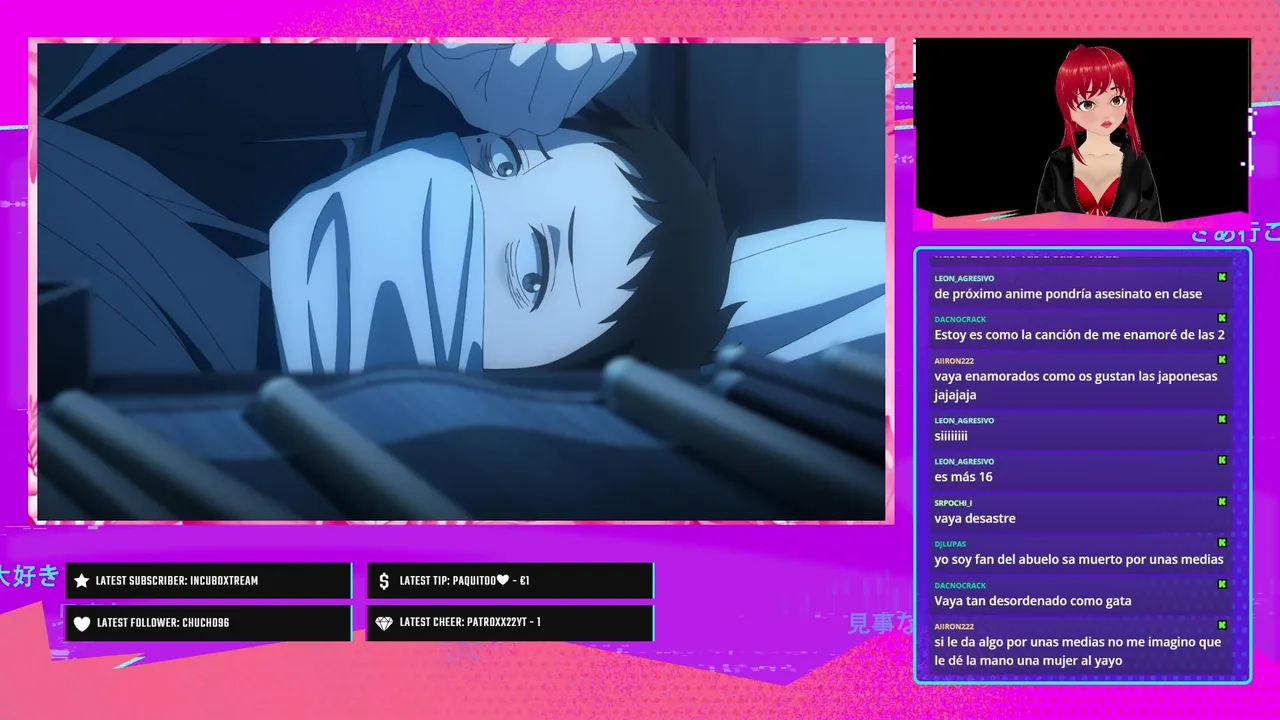The width and height of the screenshot is (1280, 720).
Task: Select message 'vaya enamorados como os gustan las japonesas'
Action: 1076,385
